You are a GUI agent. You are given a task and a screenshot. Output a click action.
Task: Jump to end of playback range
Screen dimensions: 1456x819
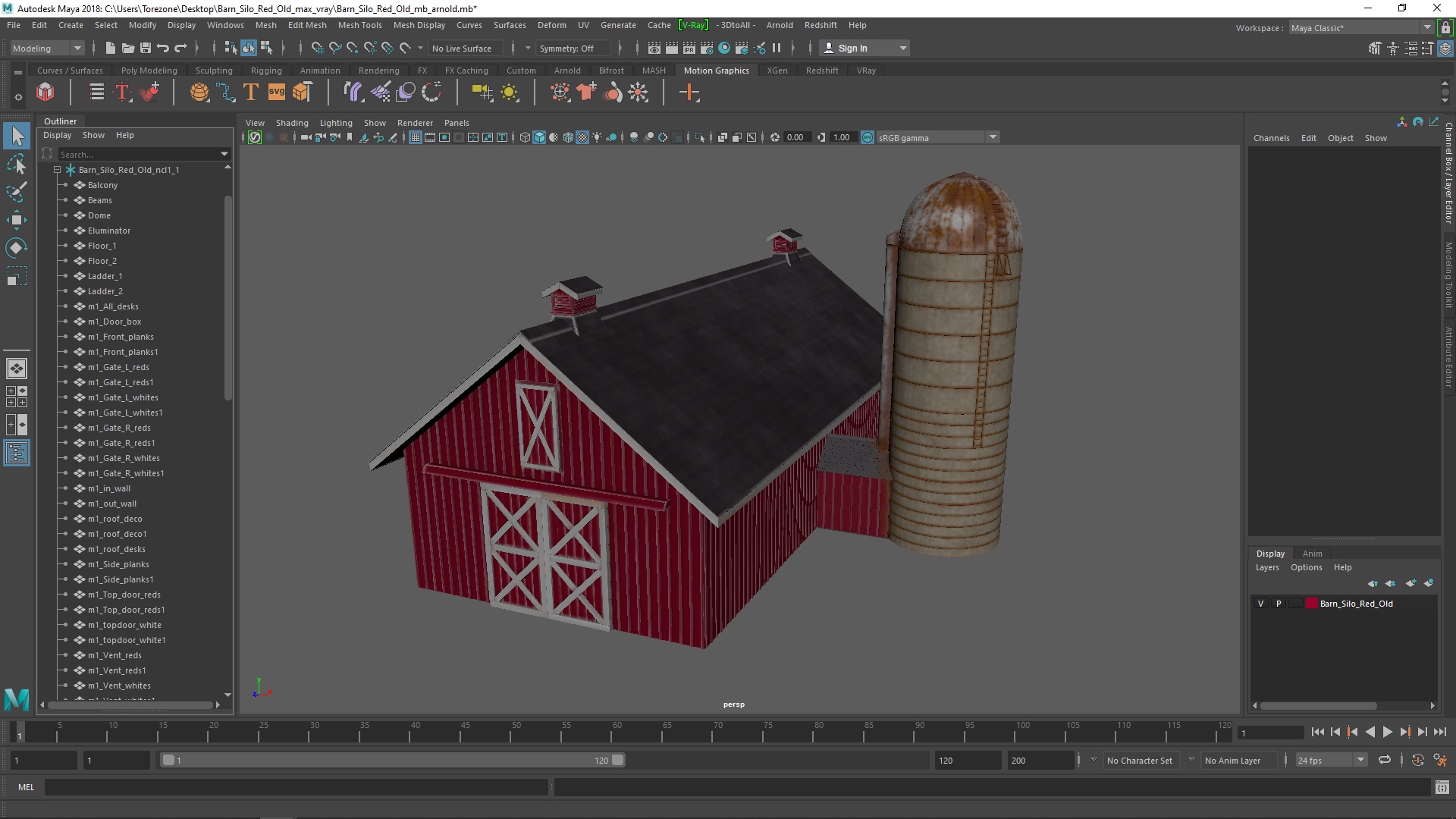[1440, 732]
